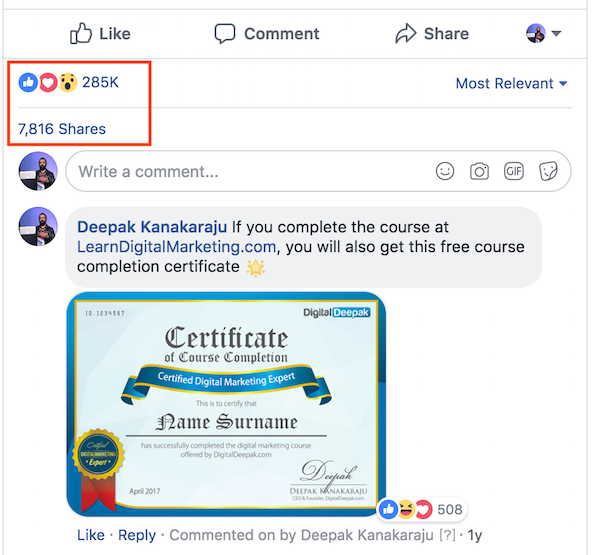The width and height of the screenshot is (600, 555).
Task: Click the heart reaction beside 285K
Action: pyautogui.click(x=48, y=82)
